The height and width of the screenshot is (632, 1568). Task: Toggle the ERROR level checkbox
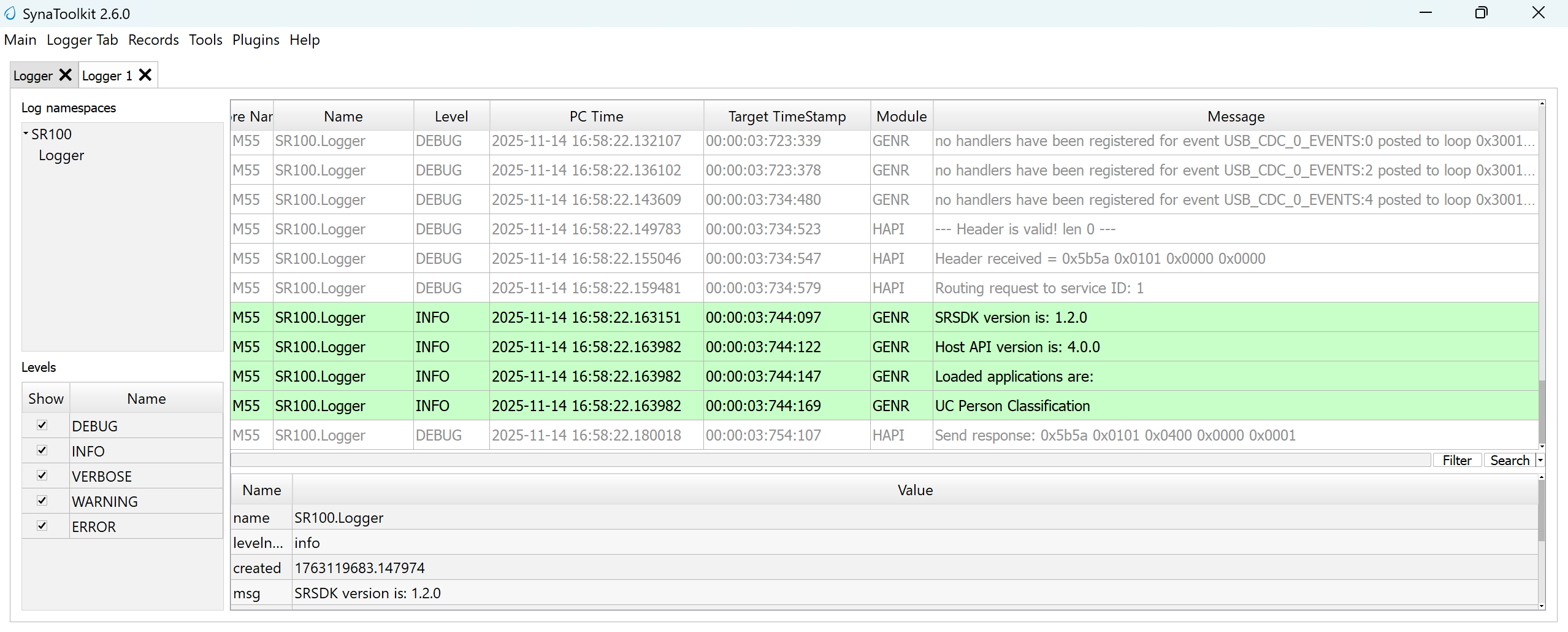pos(42,526)
